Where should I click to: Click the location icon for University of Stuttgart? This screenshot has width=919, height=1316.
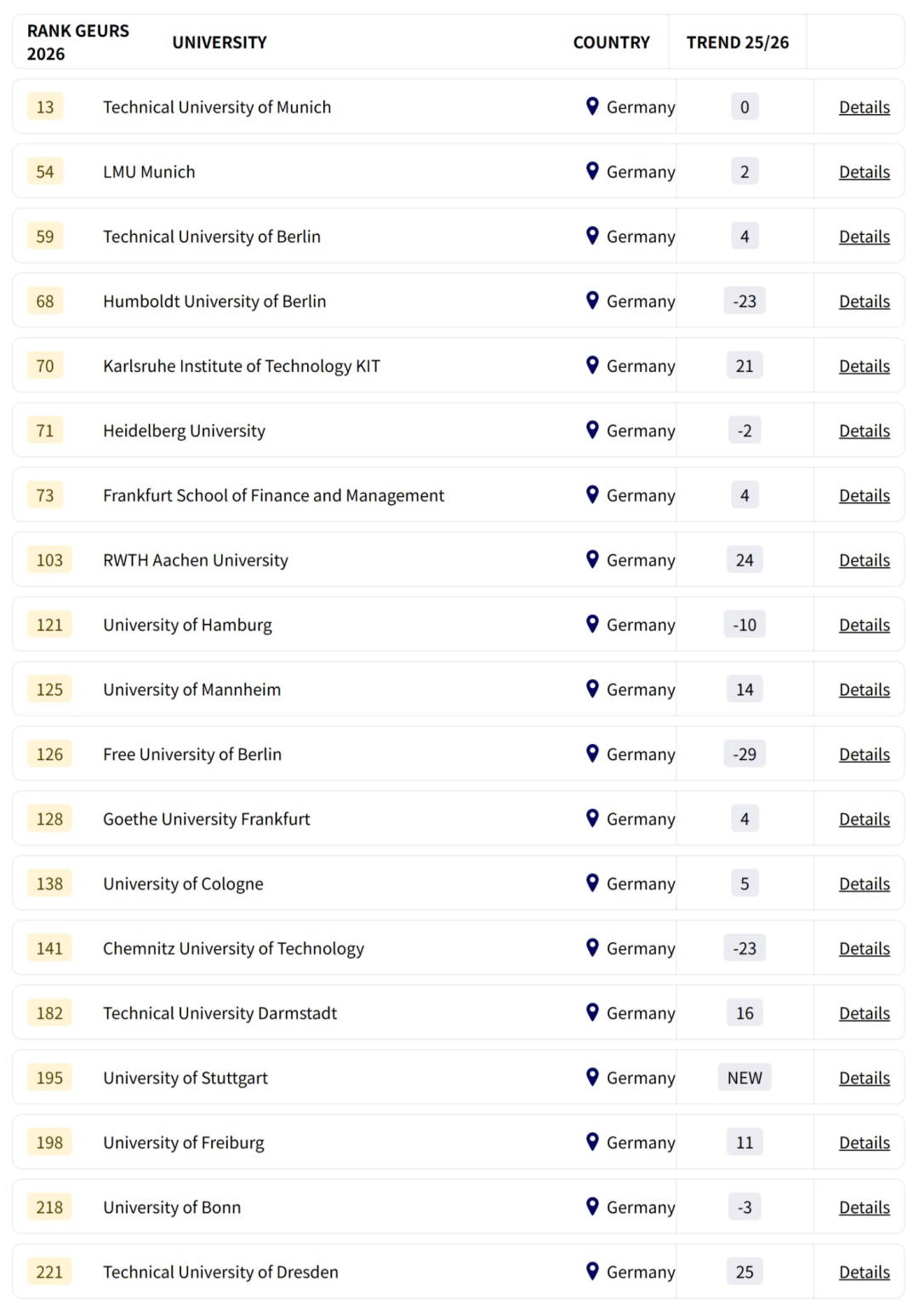pyautogui.click(x=591, y=1077)
